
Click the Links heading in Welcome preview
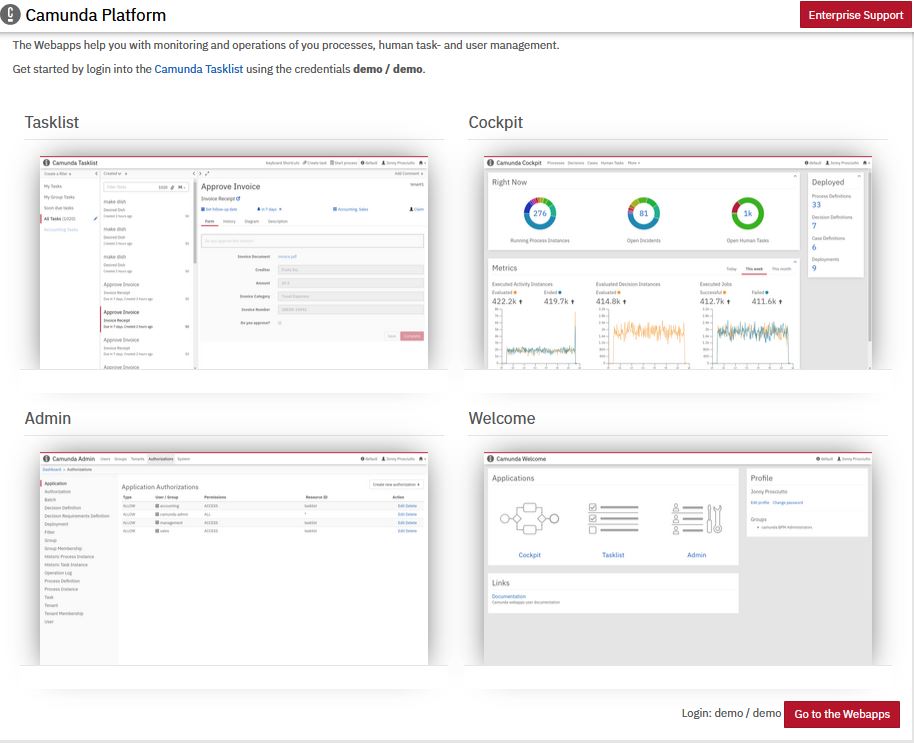(500, 583)
